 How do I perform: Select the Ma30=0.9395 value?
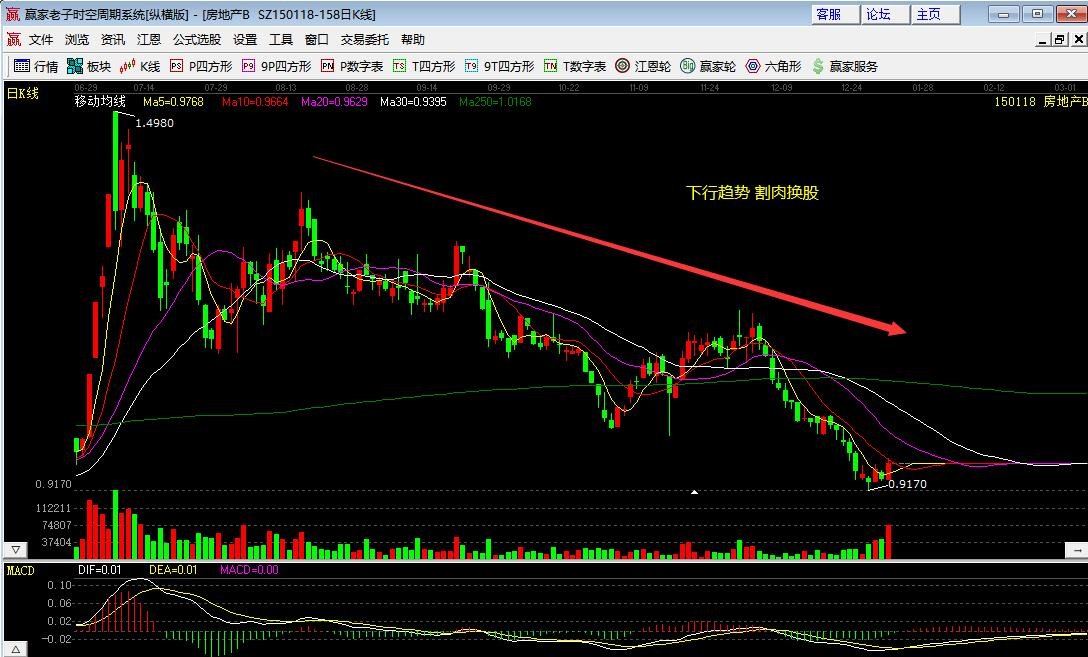pyautogui.click(x=414, y=102)
